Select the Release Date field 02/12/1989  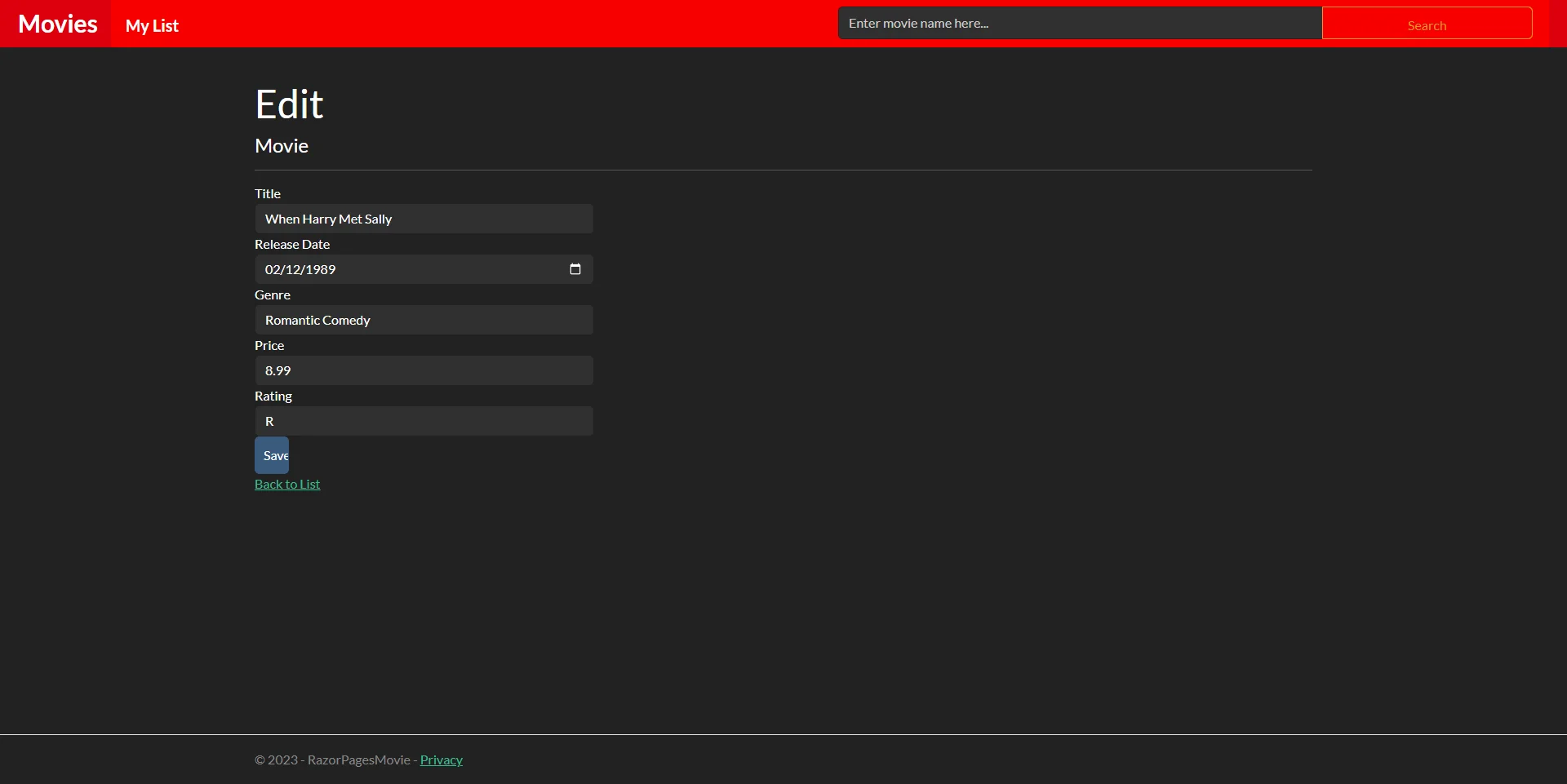pyautogui.click(x=424, y=269)
